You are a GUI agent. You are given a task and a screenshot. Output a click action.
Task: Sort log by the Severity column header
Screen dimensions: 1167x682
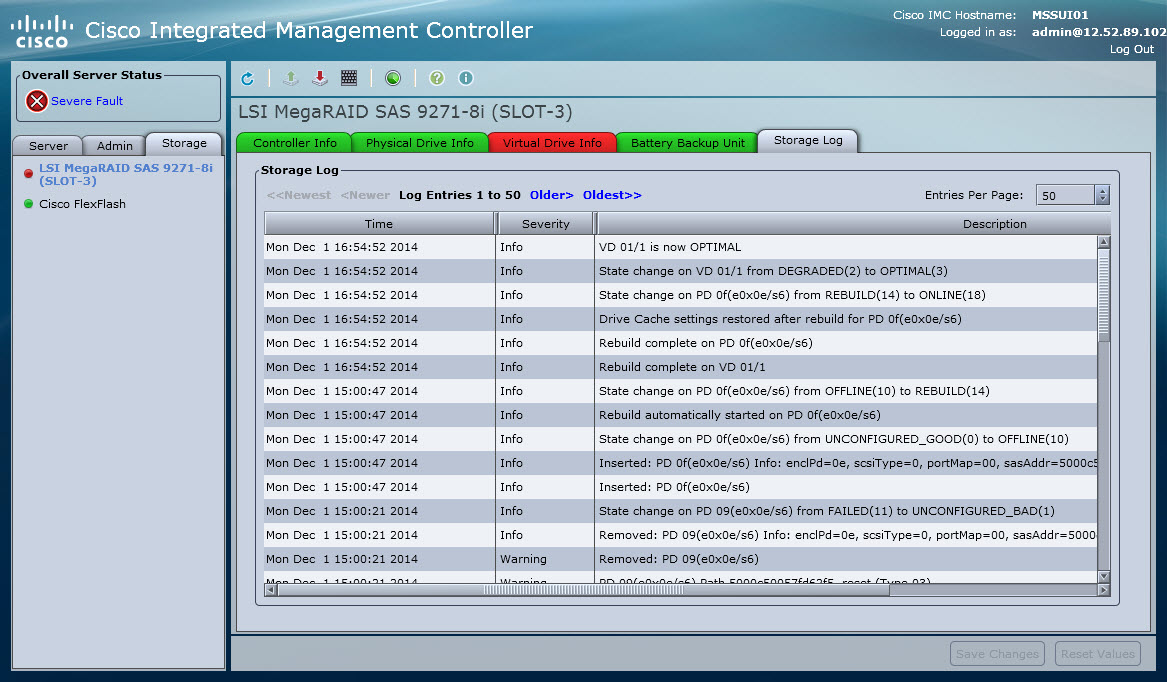(546, 223)
